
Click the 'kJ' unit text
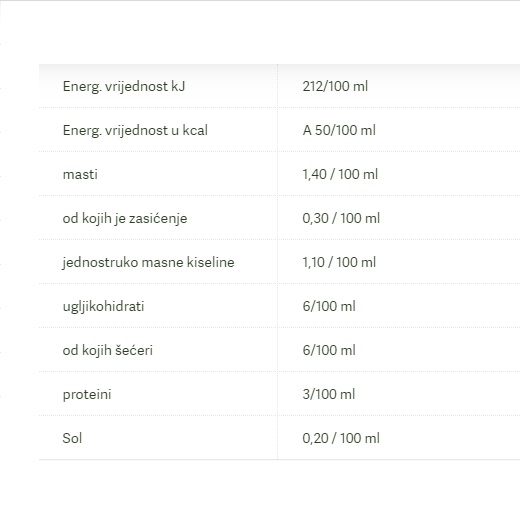coord(178,87)
